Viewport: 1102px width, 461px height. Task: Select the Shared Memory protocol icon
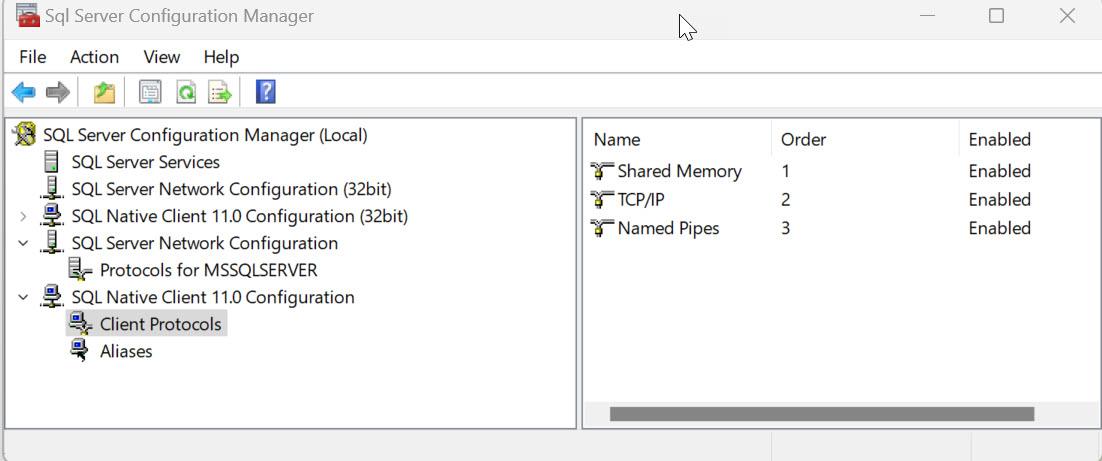point(602,172)
